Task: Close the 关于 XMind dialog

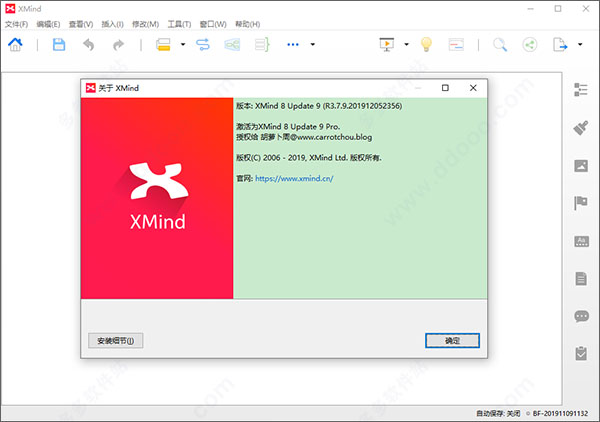Action: point(475,88)
